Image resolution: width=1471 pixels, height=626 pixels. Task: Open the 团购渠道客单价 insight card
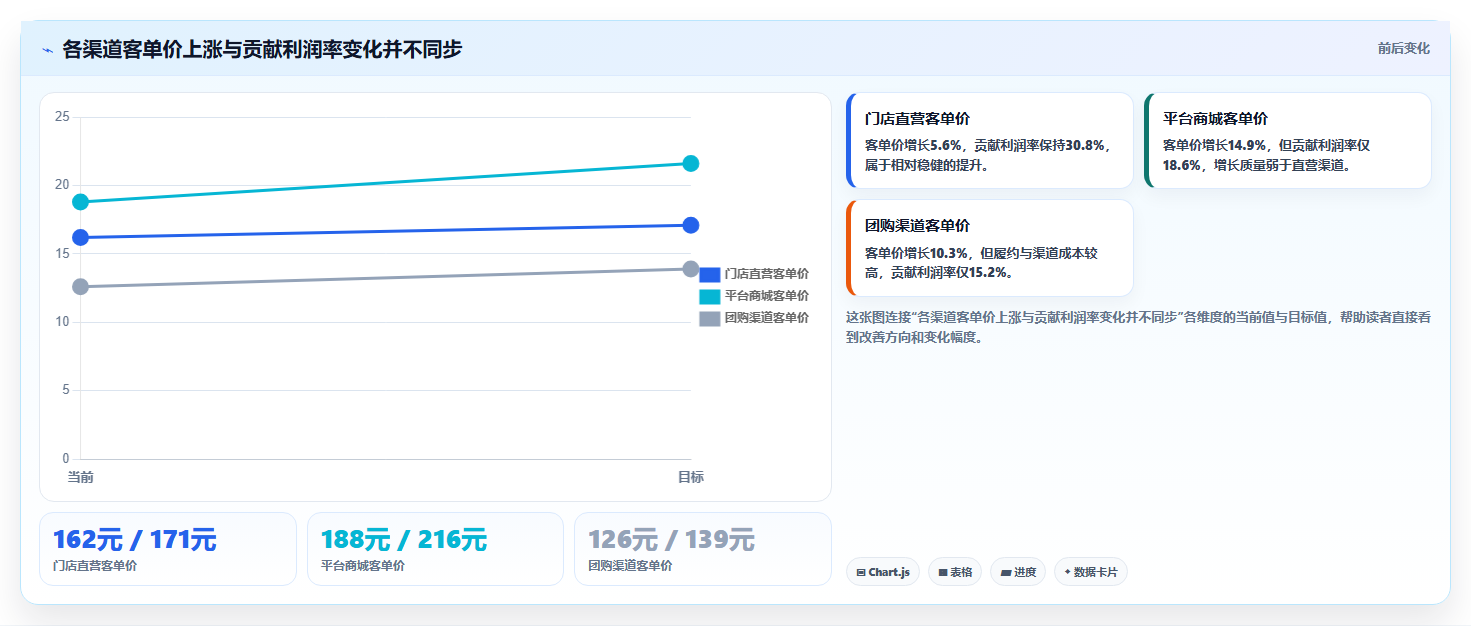(x=990, y=248)
